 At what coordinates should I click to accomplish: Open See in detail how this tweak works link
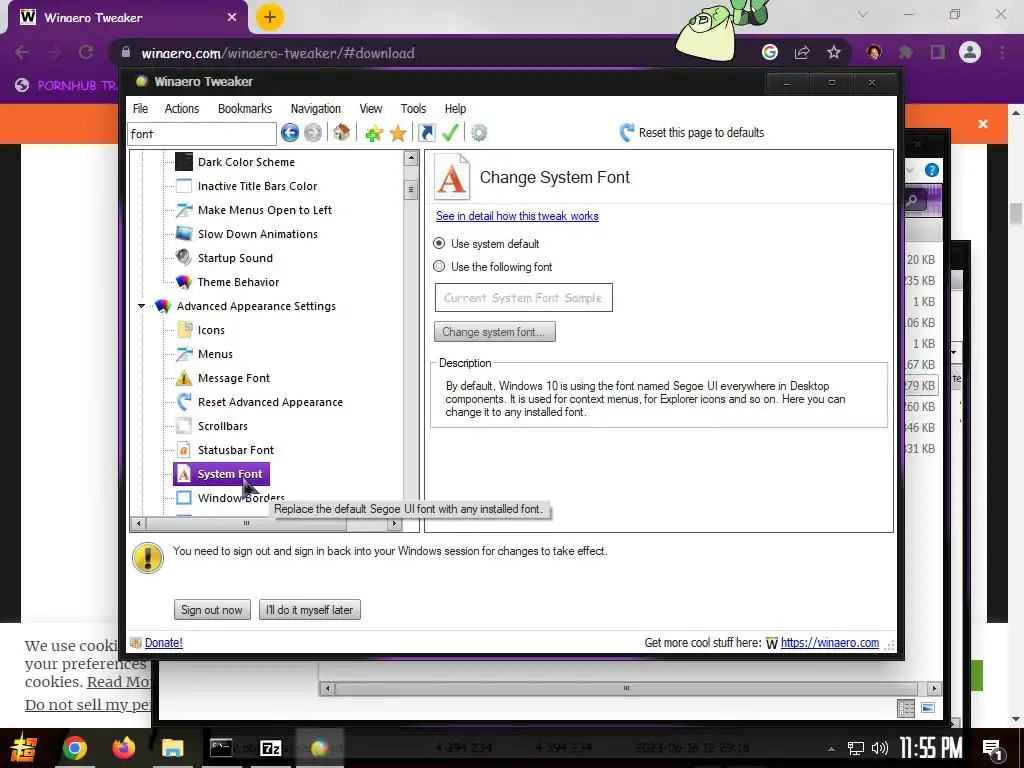tap(517, 216)
